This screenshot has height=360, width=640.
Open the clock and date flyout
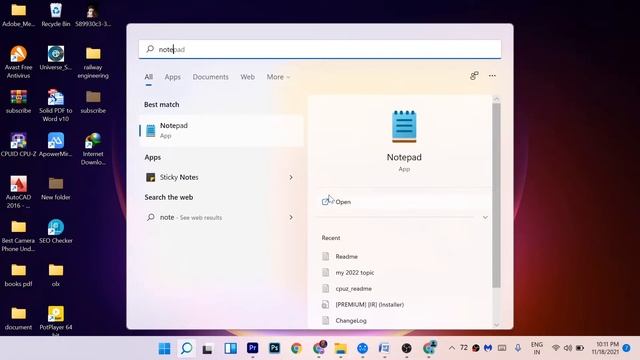[x=605, y=348]
